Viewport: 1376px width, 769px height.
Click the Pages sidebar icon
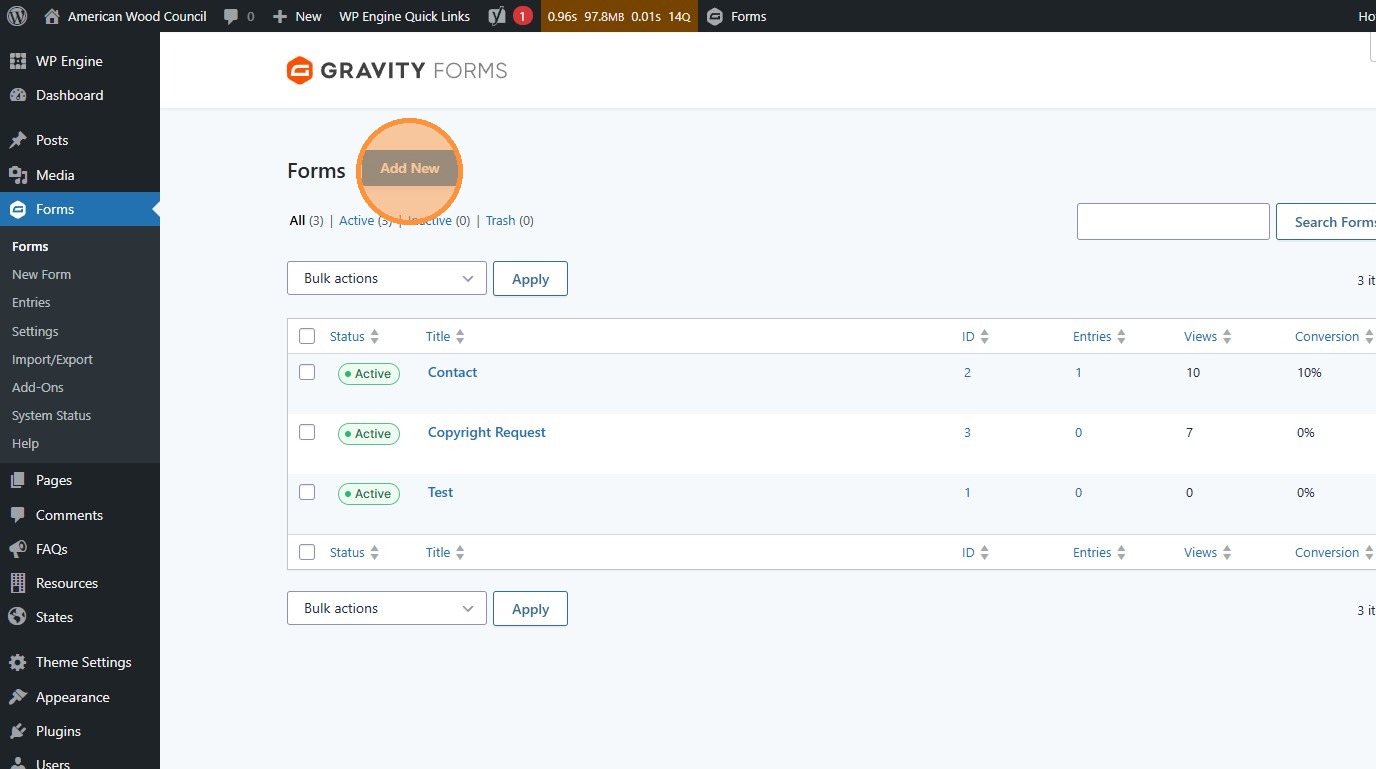17,480
